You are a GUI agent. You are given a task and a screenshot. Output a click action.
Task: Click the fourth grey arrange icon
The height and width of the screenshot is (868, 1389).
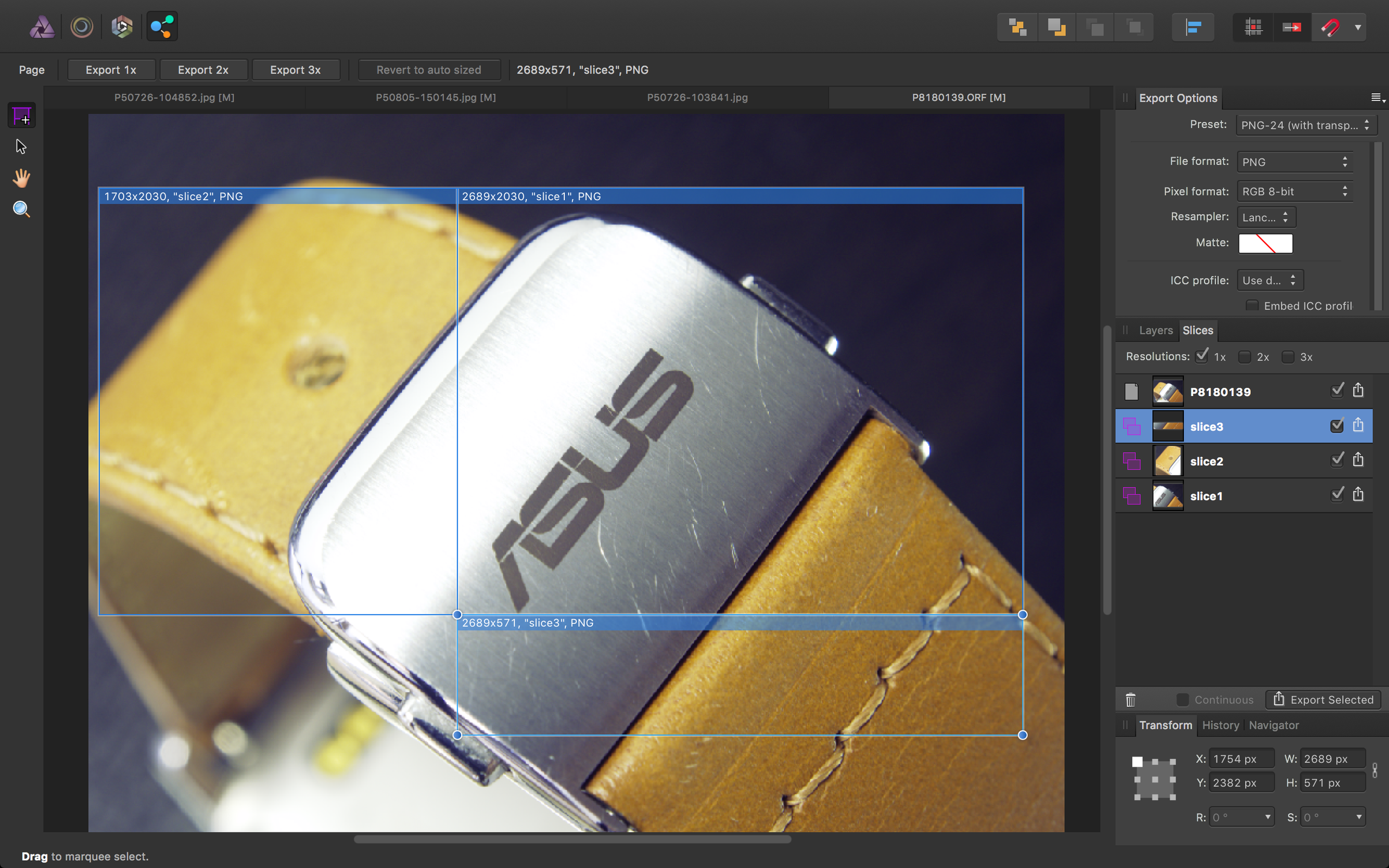click(x=1134, y=27)
